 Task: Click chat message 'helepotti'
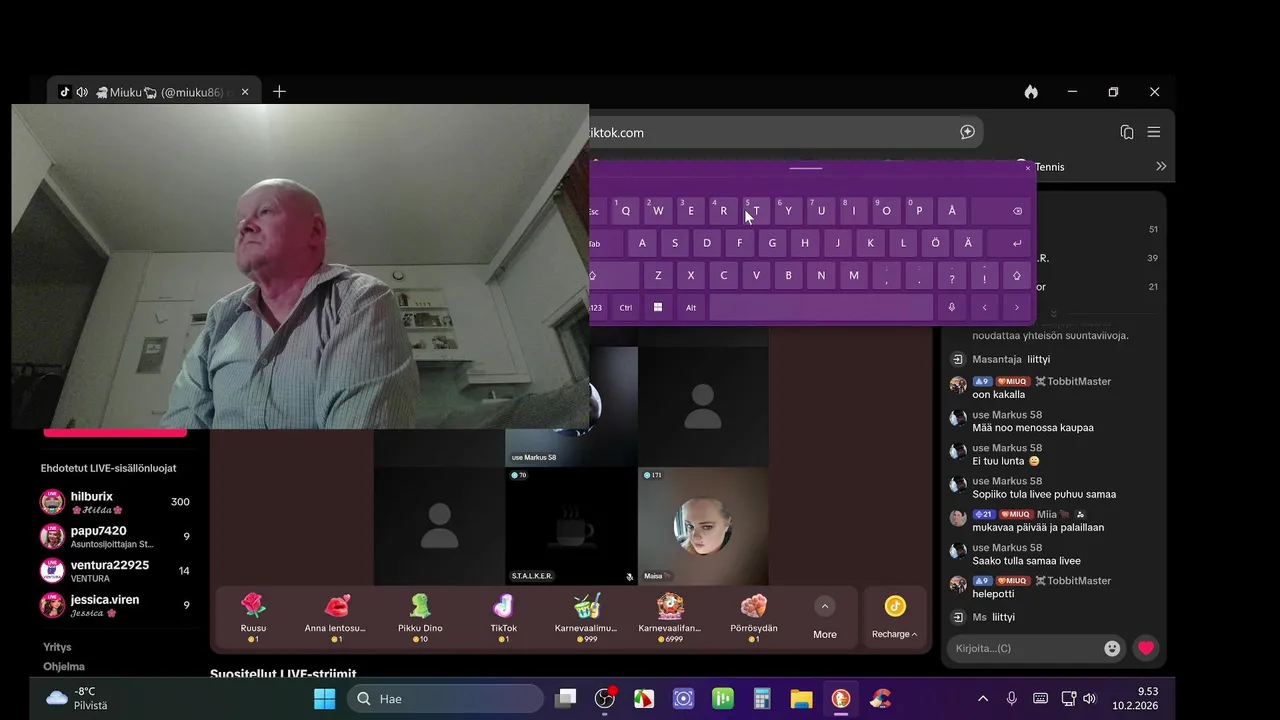(x=993, y=594)
